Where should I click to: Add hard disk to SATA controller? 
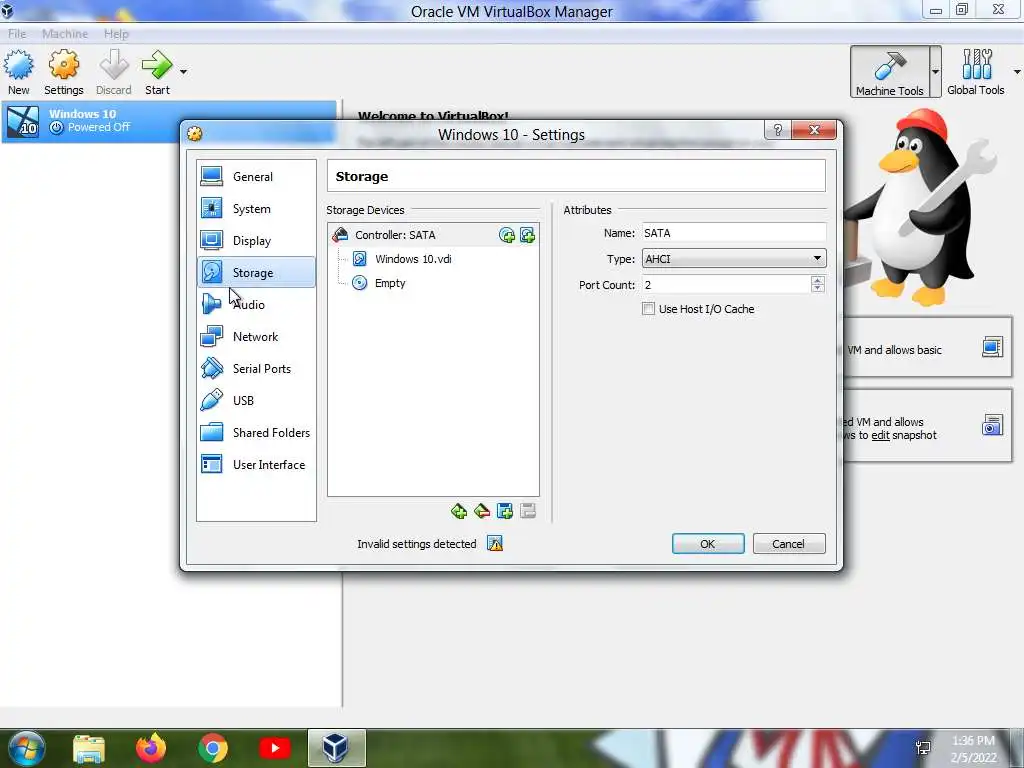point(527,235)
